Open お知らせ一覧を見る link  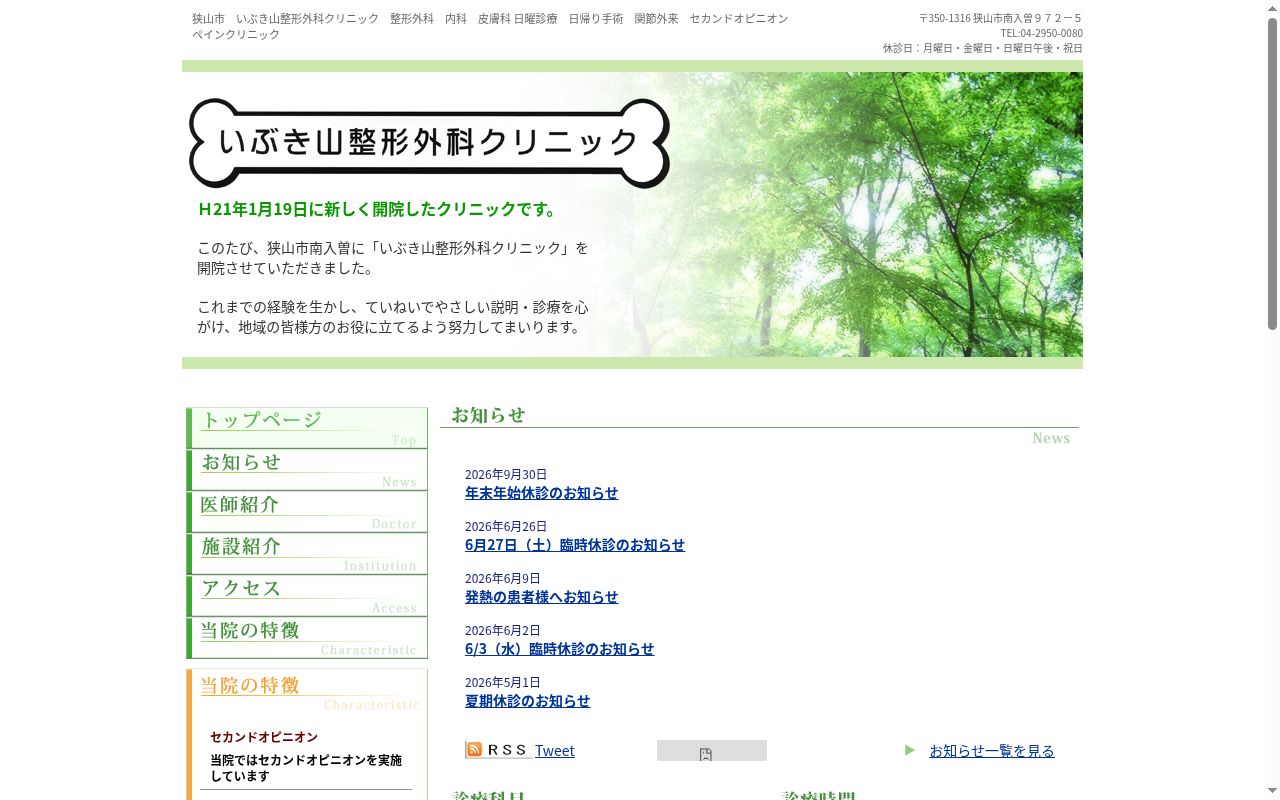[992, 751]
